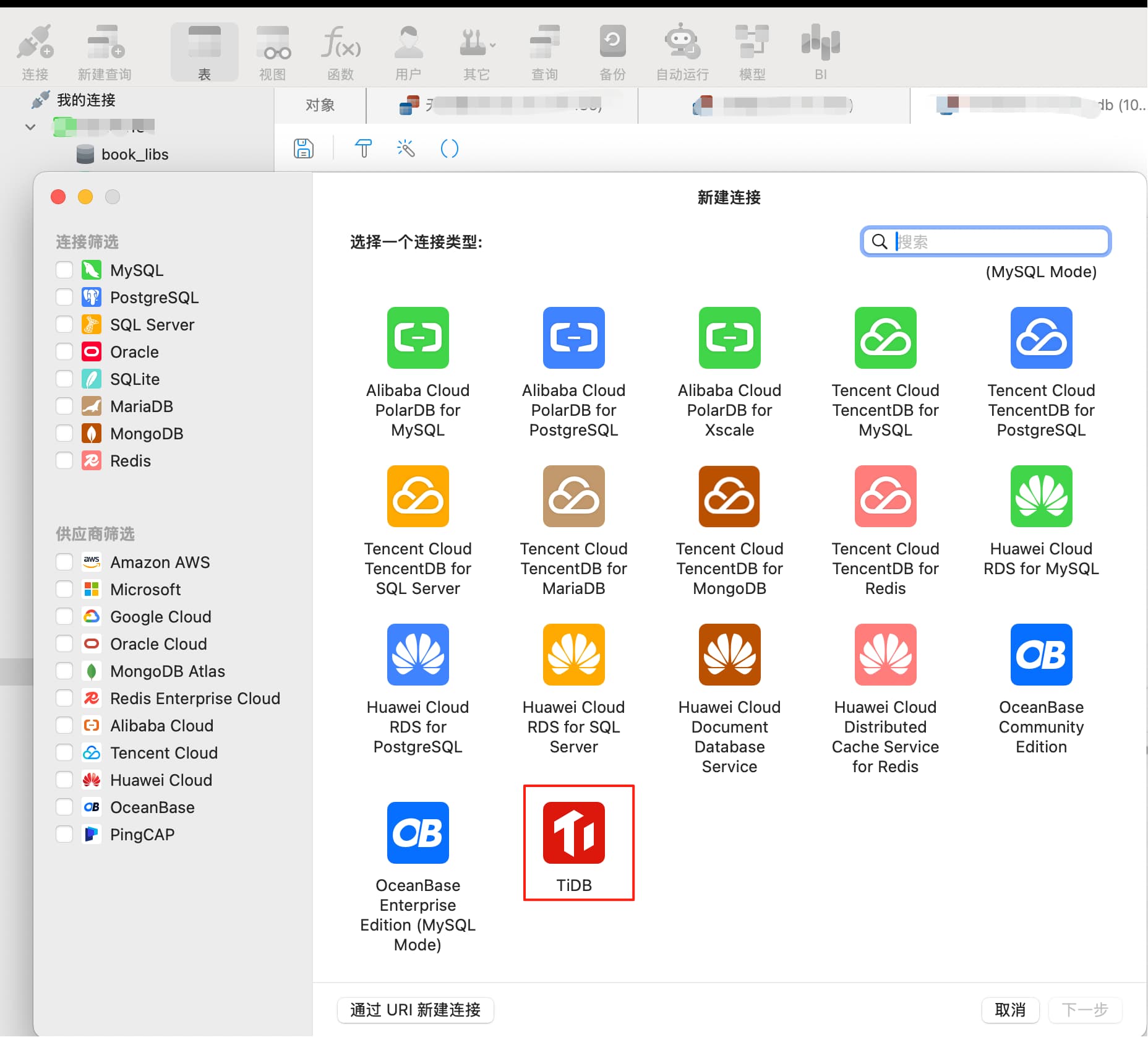
Task: Select Alibaba Cloud PolarDB for MySQL icon
Action: click(418, 338)
